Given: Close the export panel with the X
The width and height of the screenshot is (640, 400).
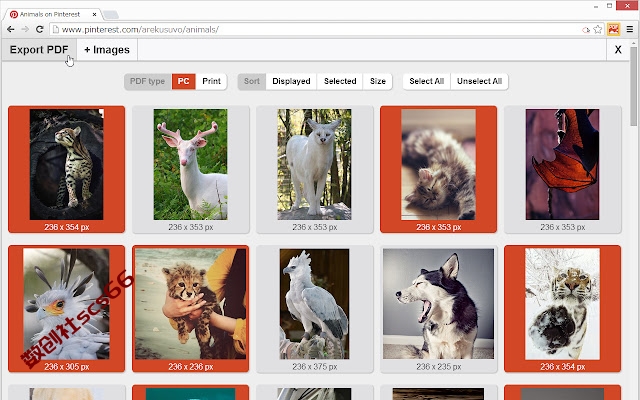Looking at the screenshot, I should point(618,50).
